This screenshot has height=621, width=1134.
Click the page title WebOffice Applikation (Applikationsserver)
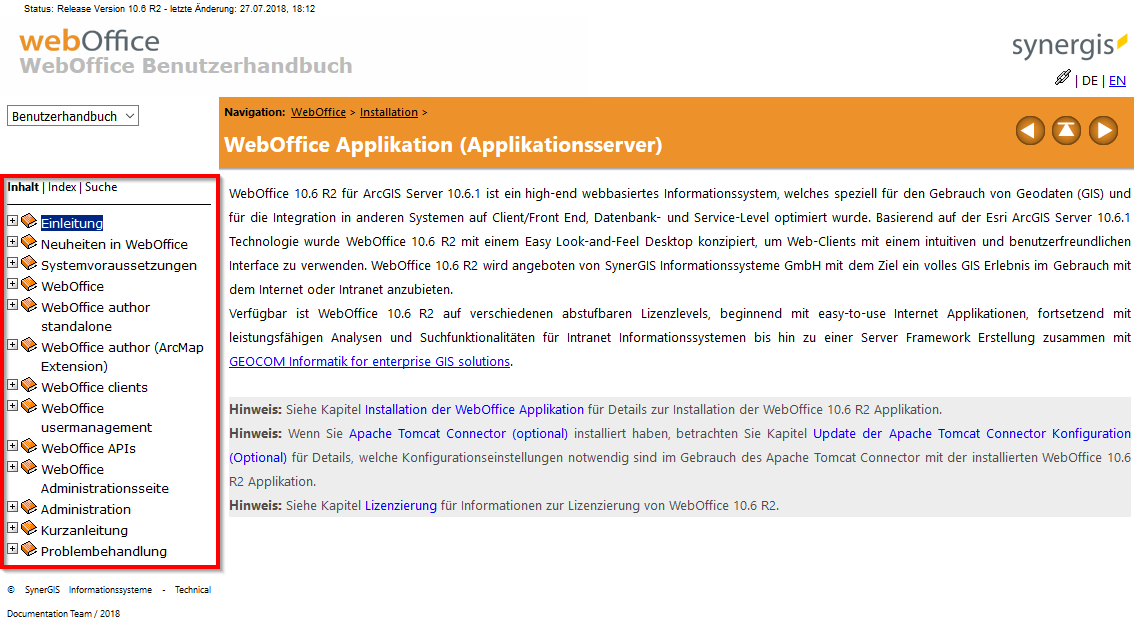pyautogui.click(x=443, y=145)
